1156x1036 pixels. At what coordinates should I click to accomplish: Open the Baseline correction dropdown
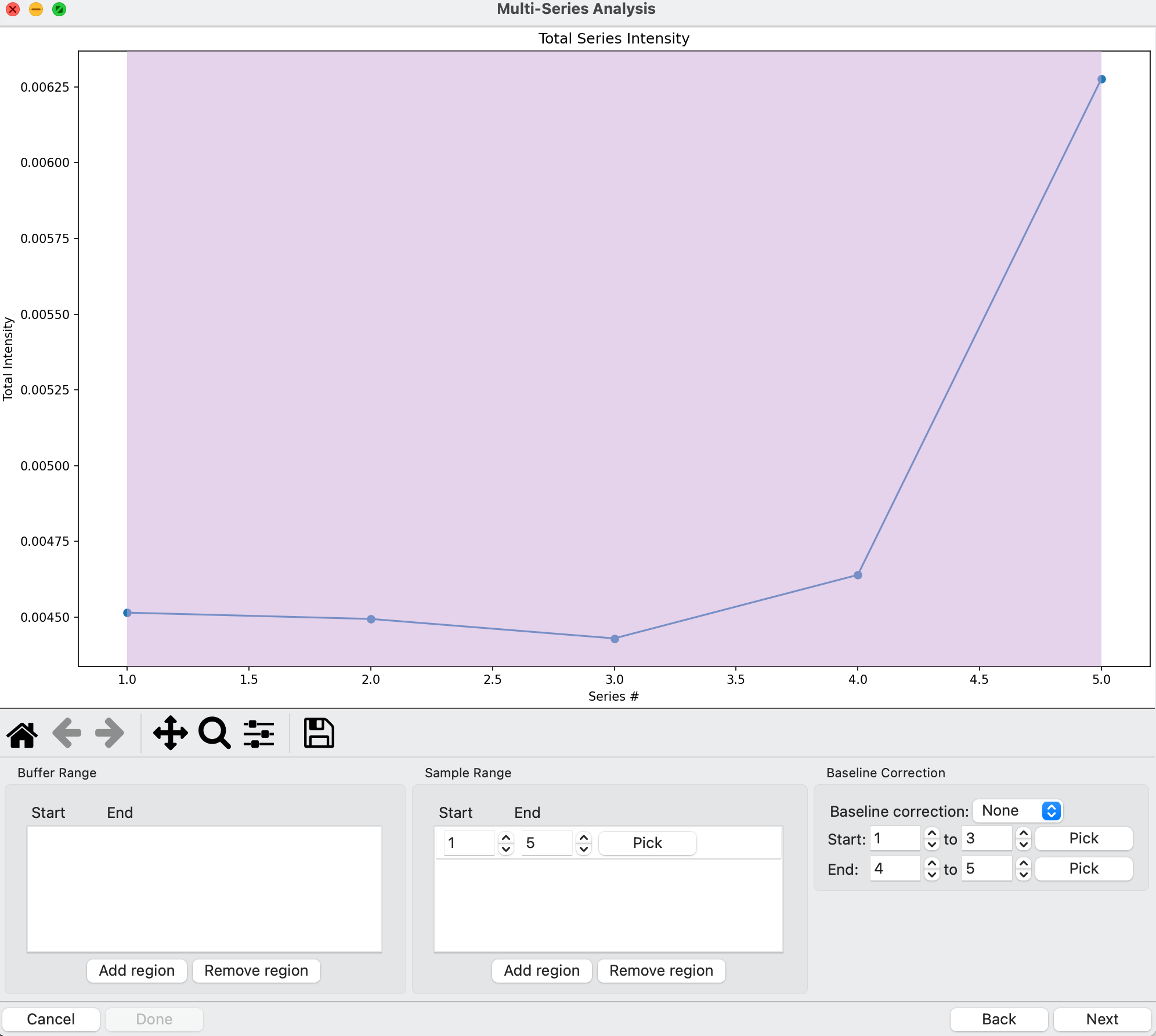[1018, 810]
